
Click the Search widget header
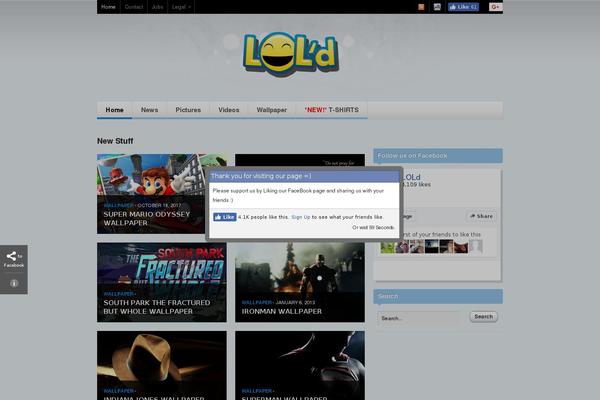(x=438, y=296)
